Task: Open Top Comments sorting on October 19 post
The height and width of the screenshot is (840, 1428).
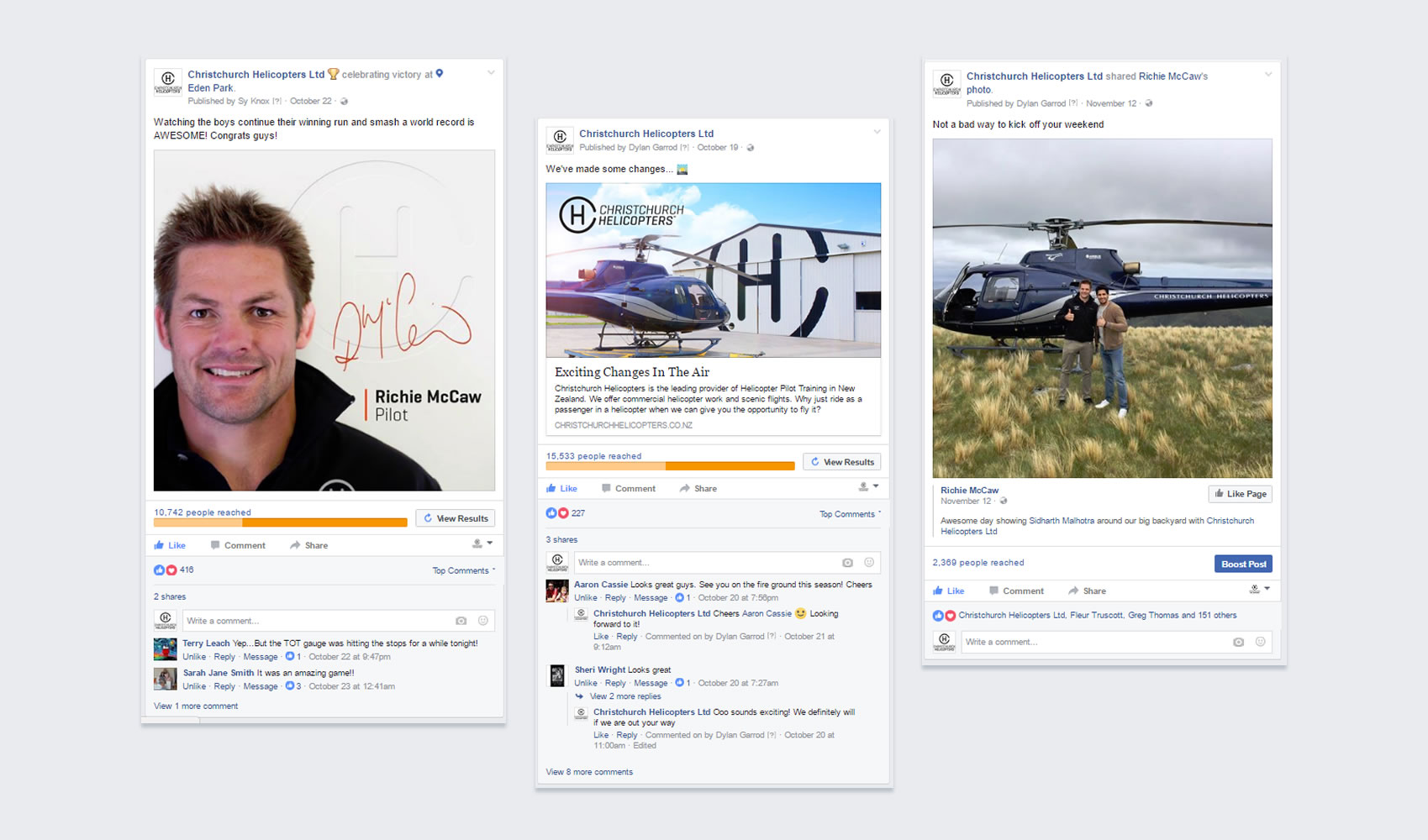Action: [851, 514]
